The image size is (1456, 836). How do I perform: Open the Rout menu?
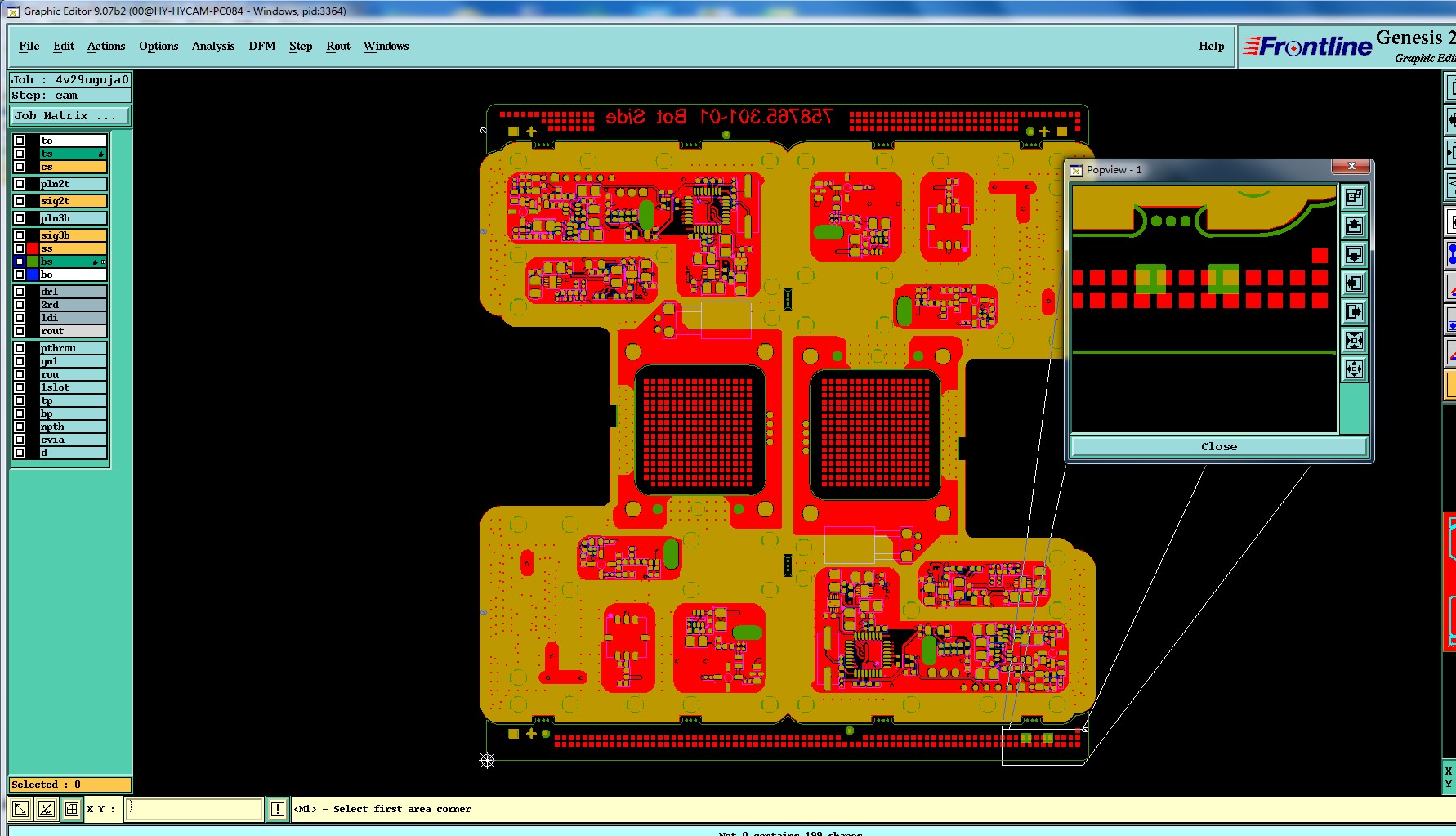pyautogui.click(x=338, y=47)
